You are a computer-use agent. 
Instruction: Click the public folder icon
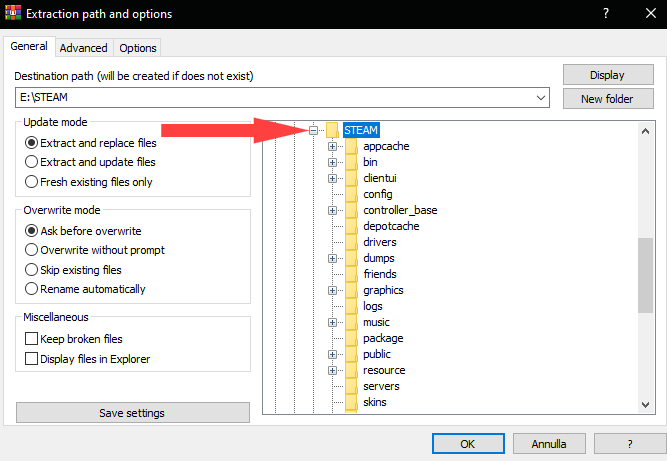(x=351, y=354)
